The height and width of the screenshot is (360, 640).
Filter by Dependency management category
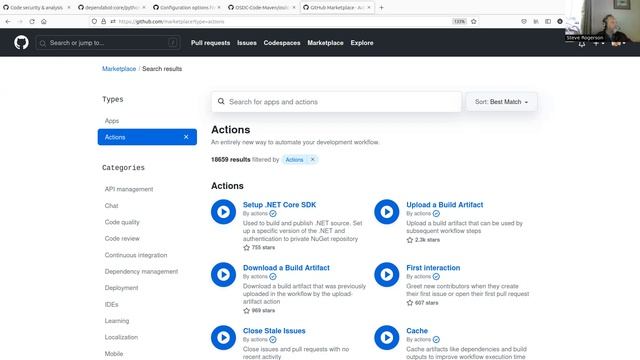click(141, 271)
